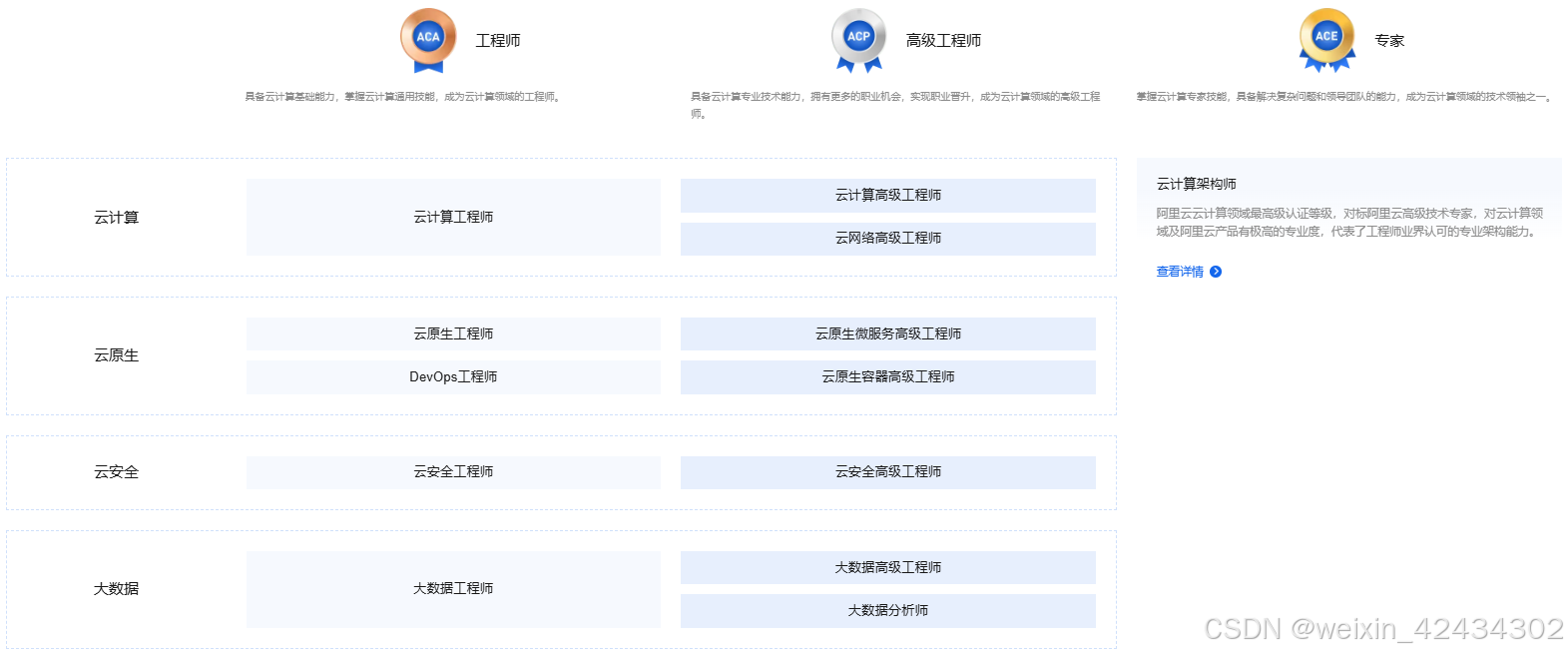1568x656 pixels.
Task: Open the DevOps工程师 certification
Action: [453, 376]
